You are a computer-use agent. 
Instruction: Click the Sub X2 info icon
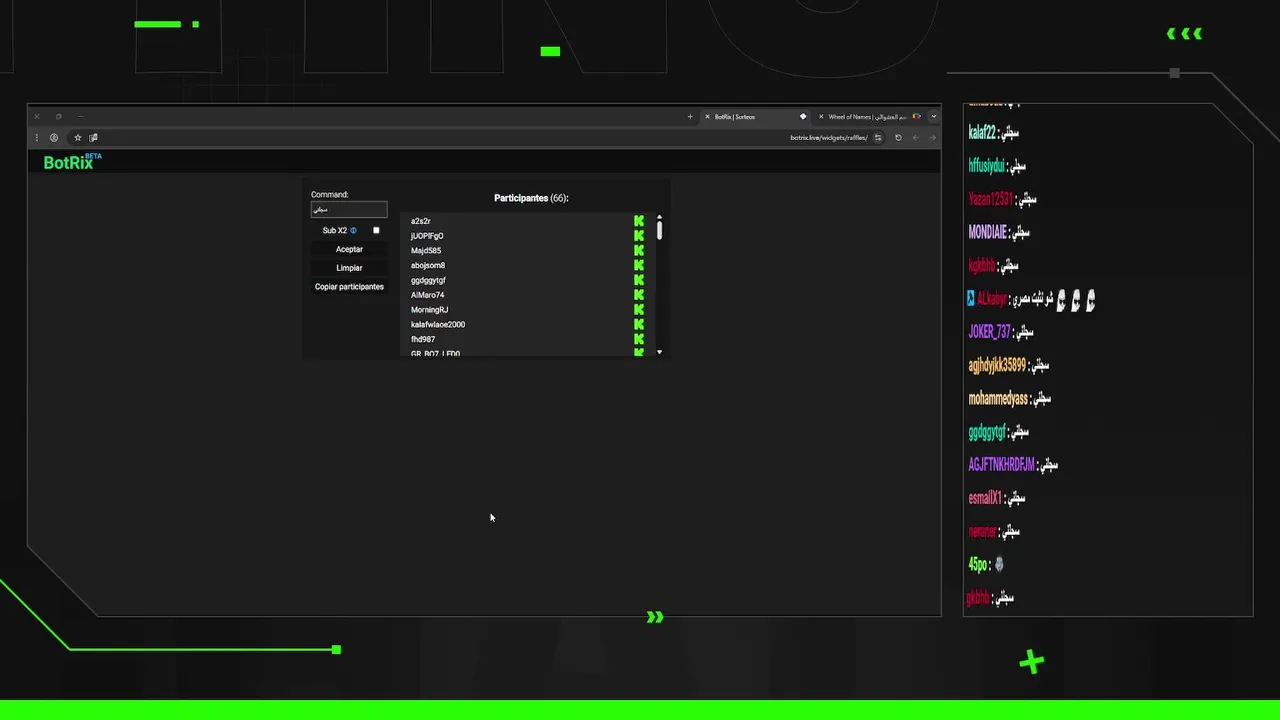[x=353, y=231]
